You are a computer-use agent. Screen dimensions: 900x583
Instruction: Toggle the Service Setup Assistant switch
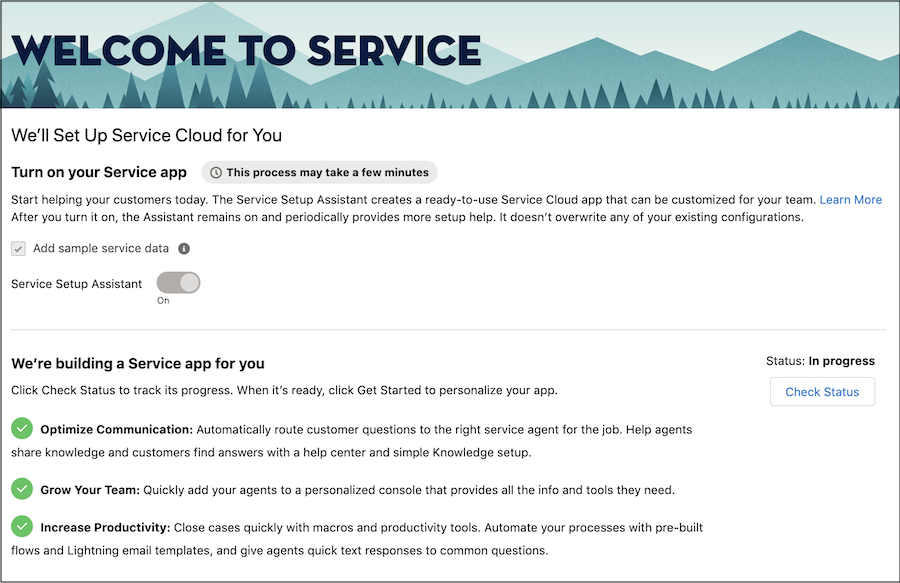click(179, 283)
